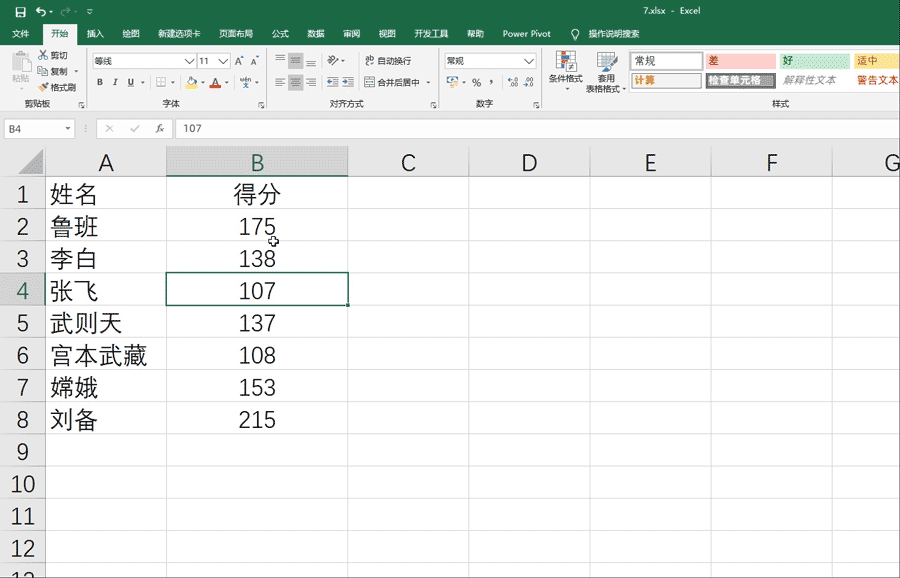Click the Save icon in the title bar

click(20, 11)
